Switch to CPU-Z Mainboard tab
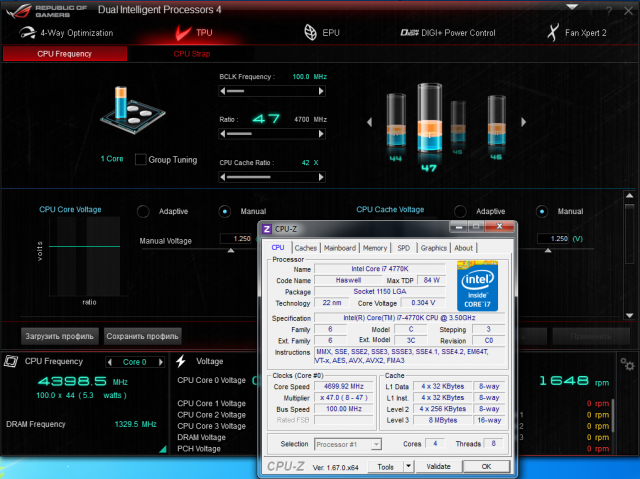This screenshot has height=479, width=640. [340, 248]
